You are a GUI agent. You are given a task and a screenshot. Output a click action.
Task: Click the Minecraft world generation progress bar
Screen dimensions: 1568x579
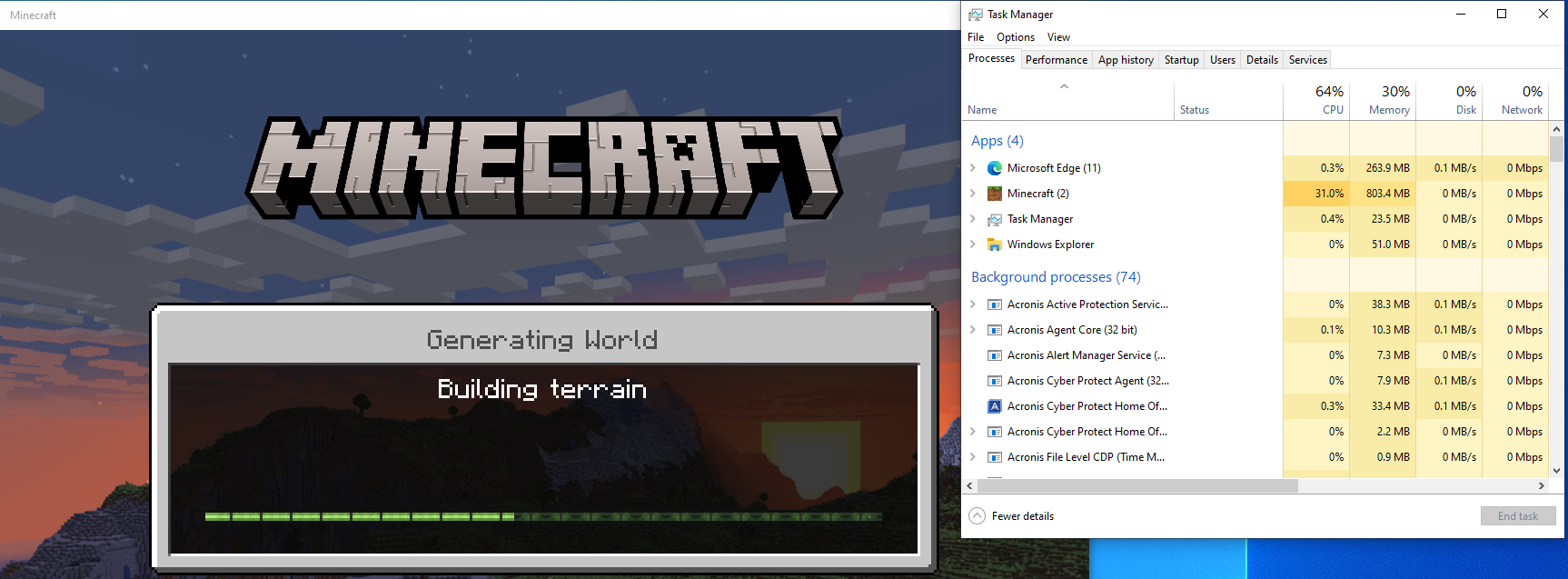[543, 516]
